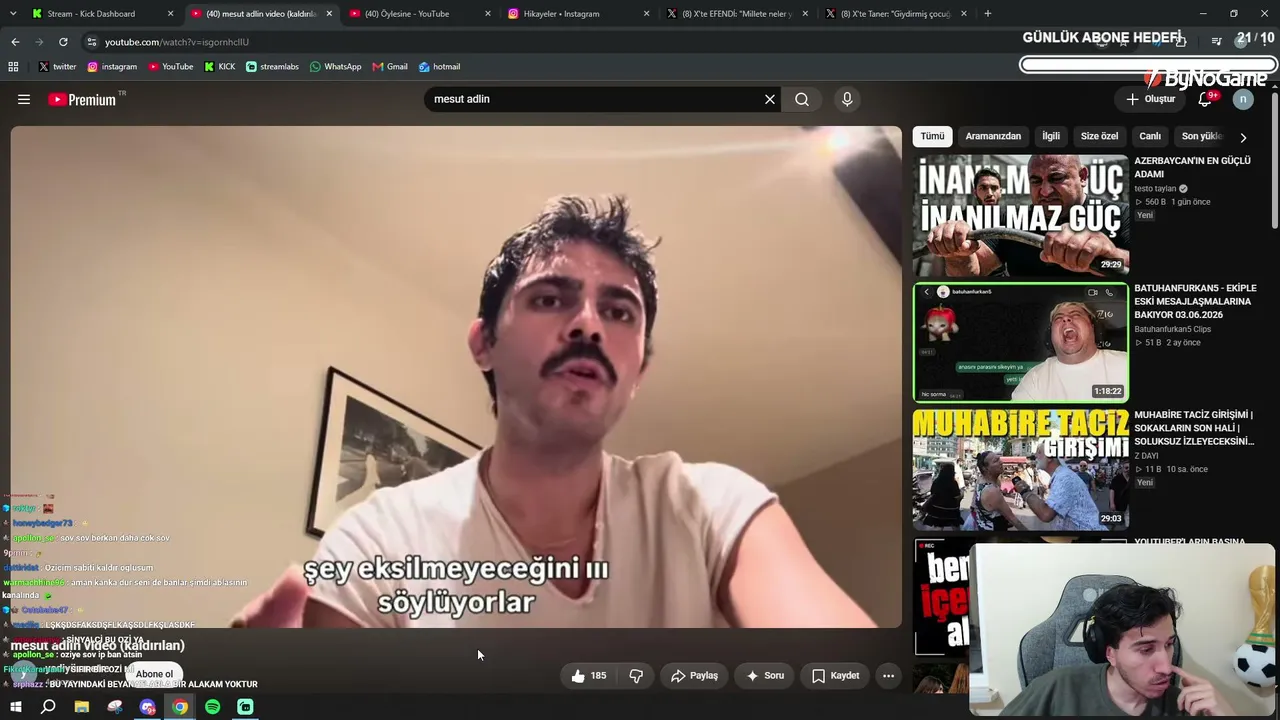This screenshot has width=1280, height=720.
Task: Start voice search with the microphone
Action: (847, 99)
